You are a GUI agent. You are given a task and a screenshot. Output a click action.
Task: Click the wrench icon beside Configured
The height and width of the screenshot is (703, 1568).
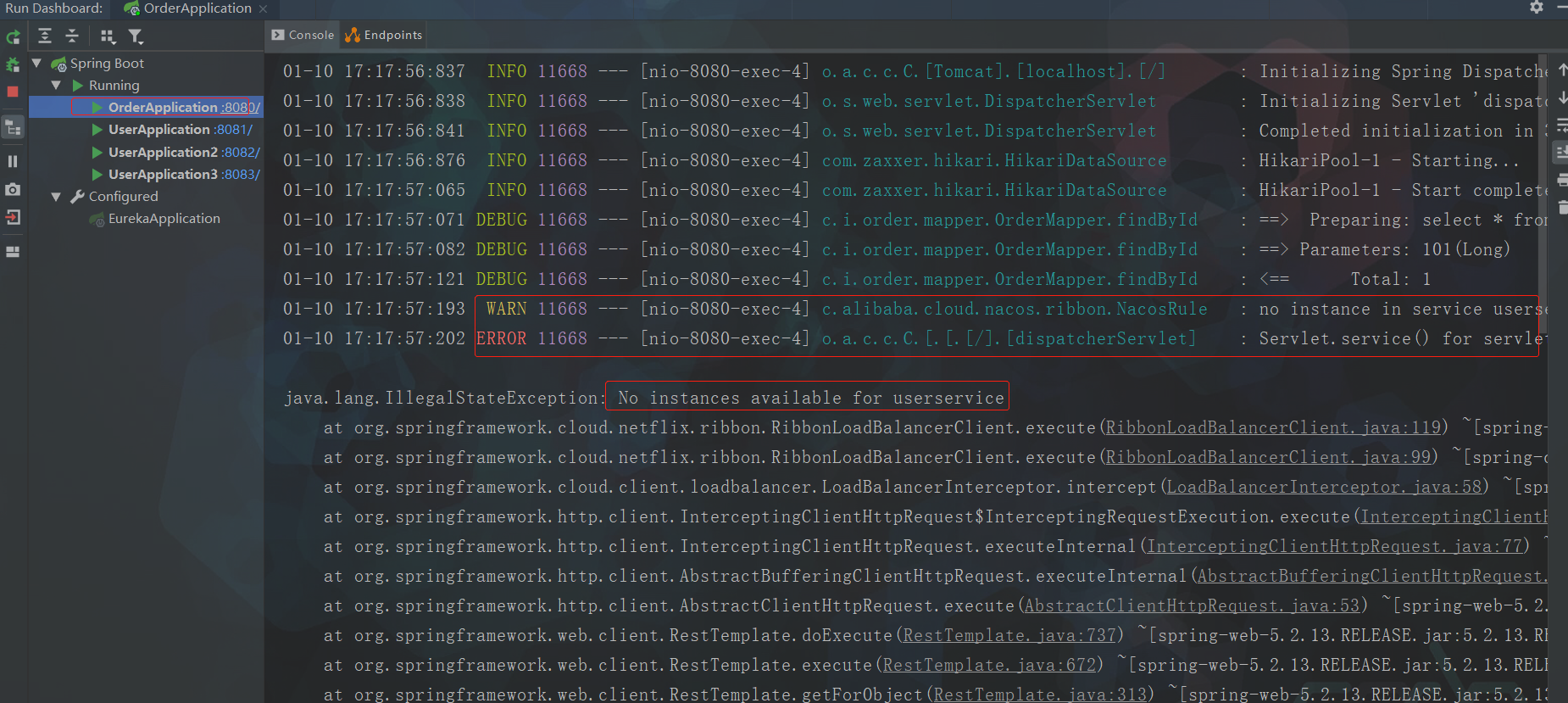[77, 196]
